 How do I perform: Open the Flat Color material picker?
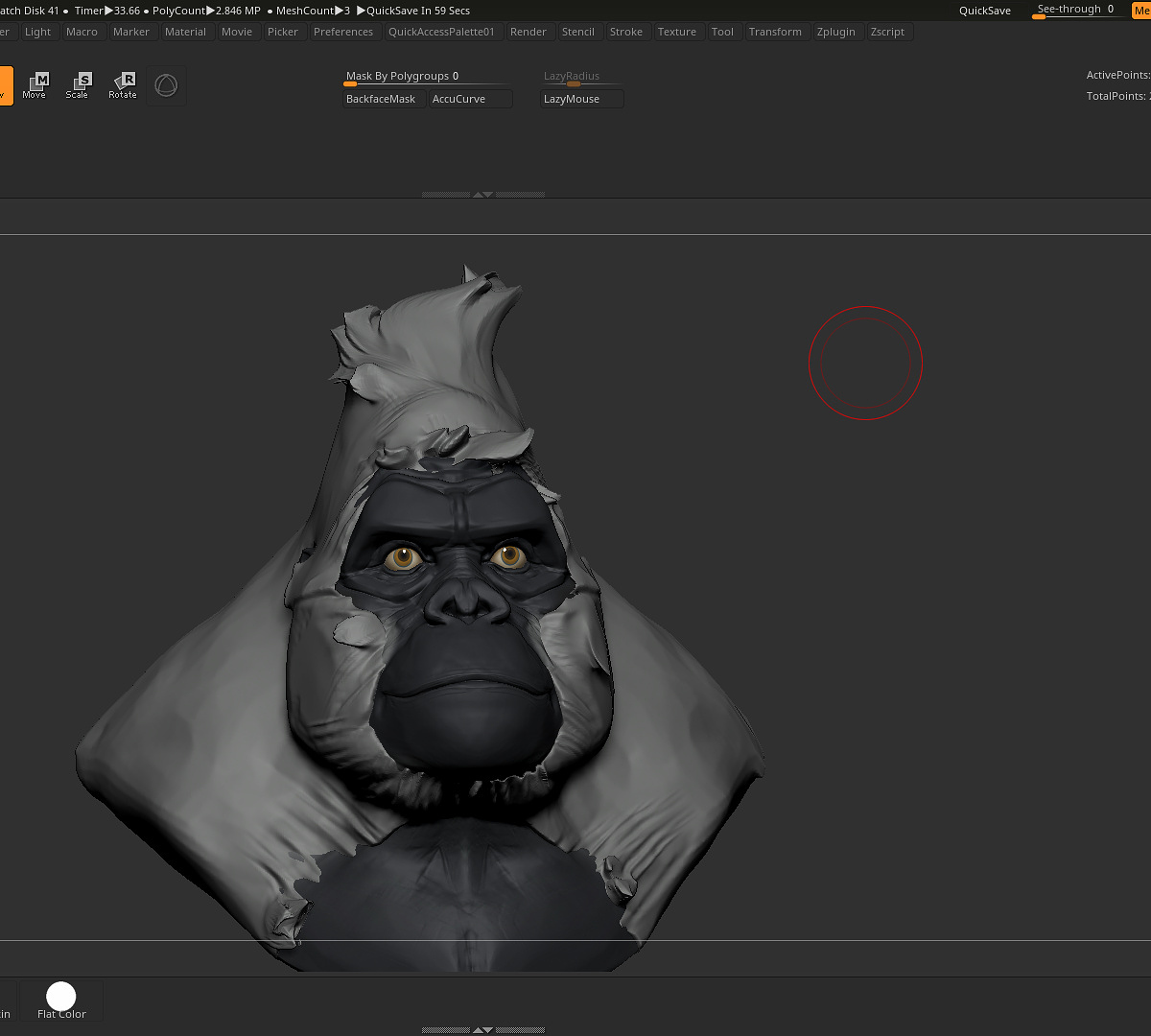click(61, 1001)
